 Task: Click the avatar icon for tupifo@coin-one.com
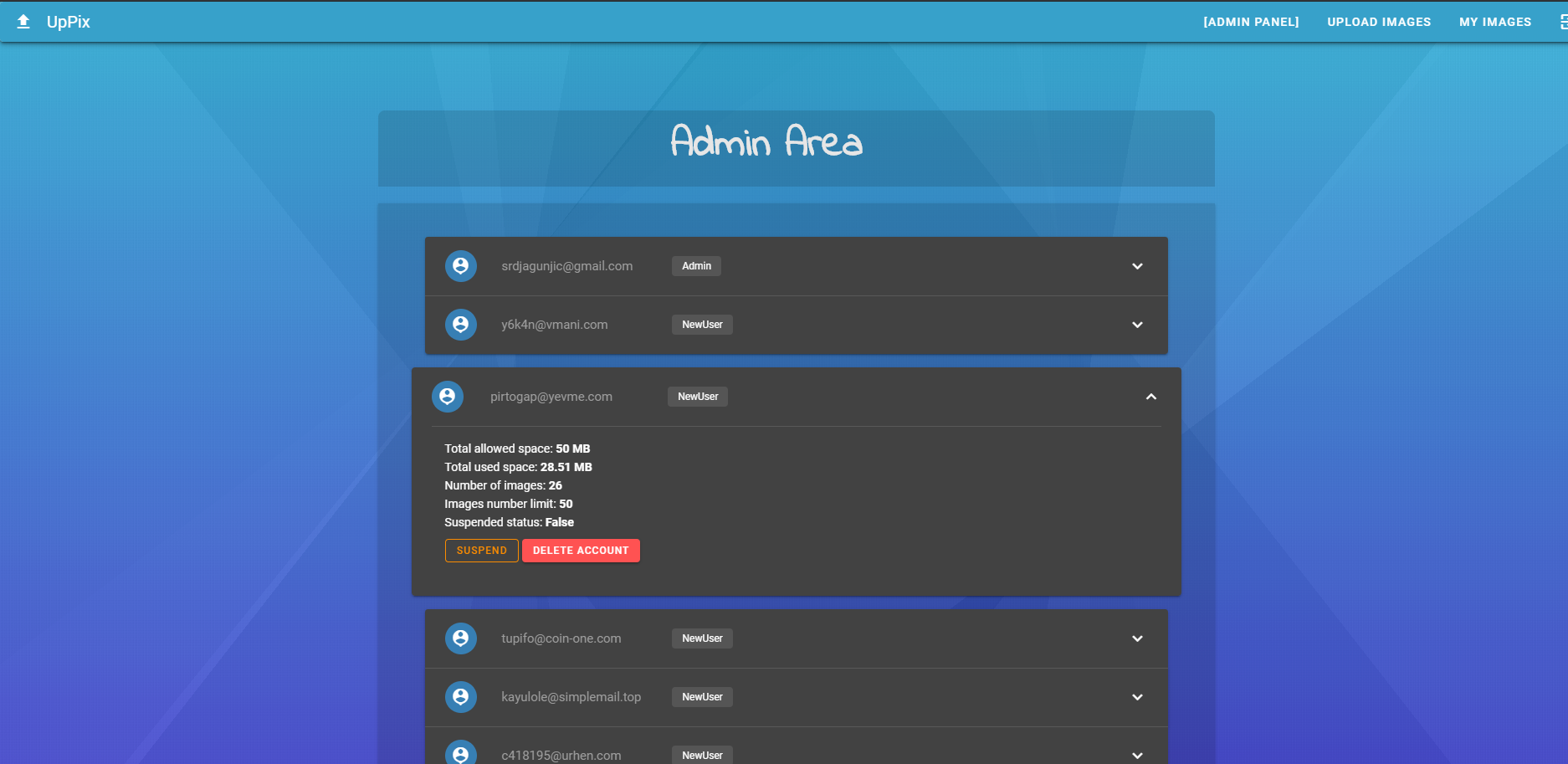tap(461, 638)
